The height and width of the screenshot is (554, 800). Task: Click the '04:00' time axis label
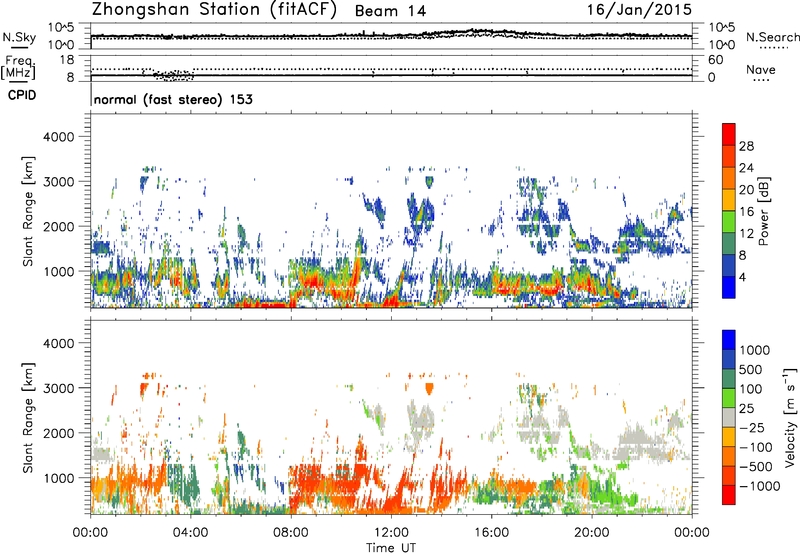coord(190,533)
